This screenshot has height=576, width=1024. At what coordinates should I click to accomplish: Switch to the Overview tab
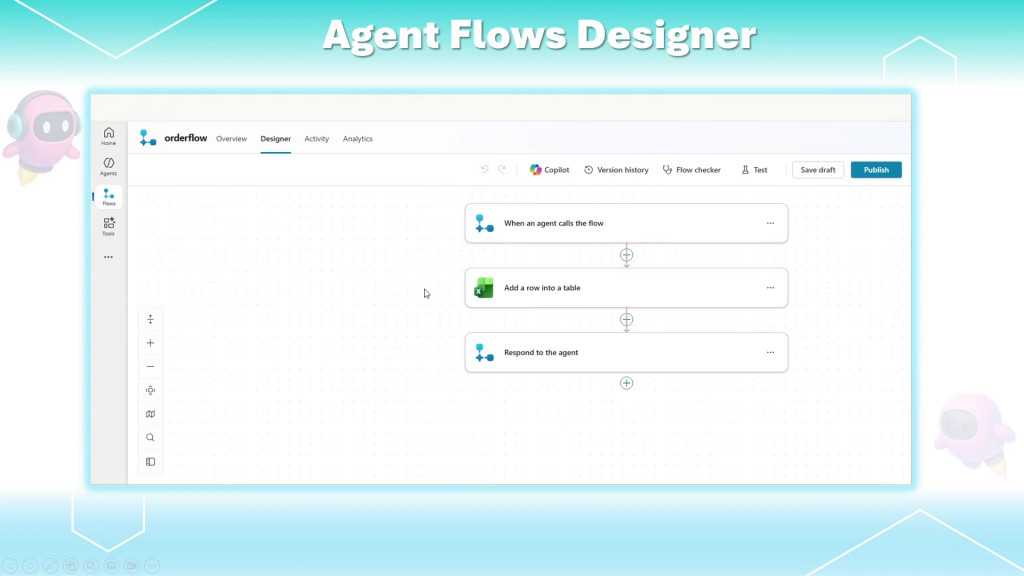tap(231, 138)
